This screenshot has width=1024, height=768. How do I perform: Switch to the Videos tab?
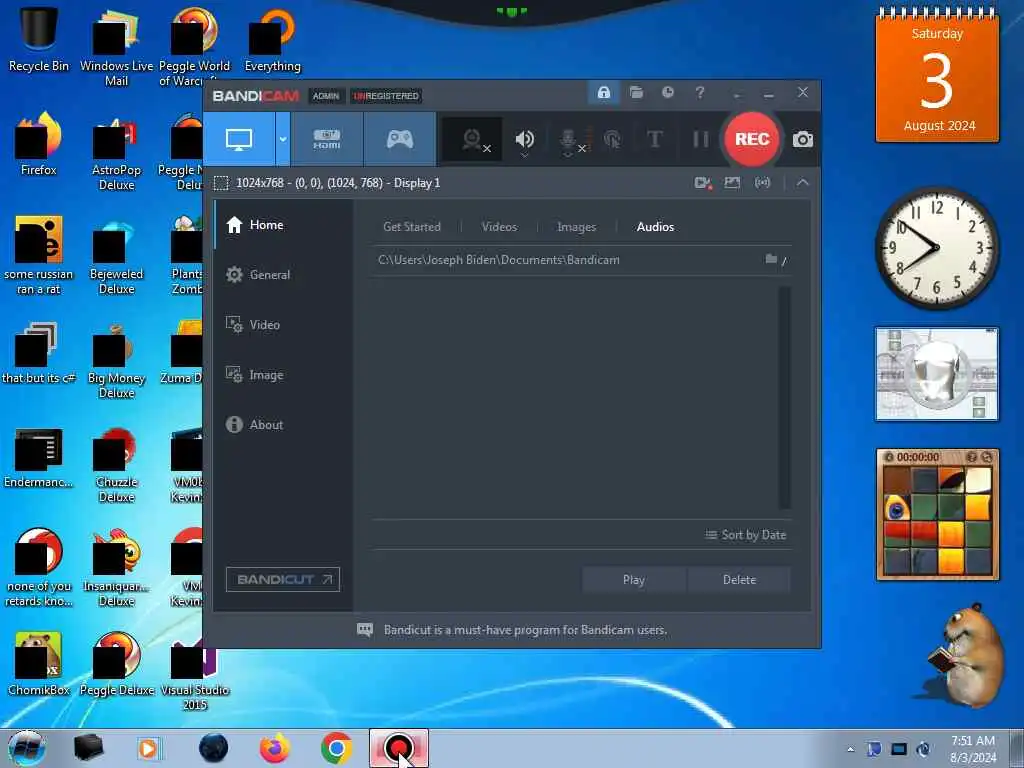point(499,227)
